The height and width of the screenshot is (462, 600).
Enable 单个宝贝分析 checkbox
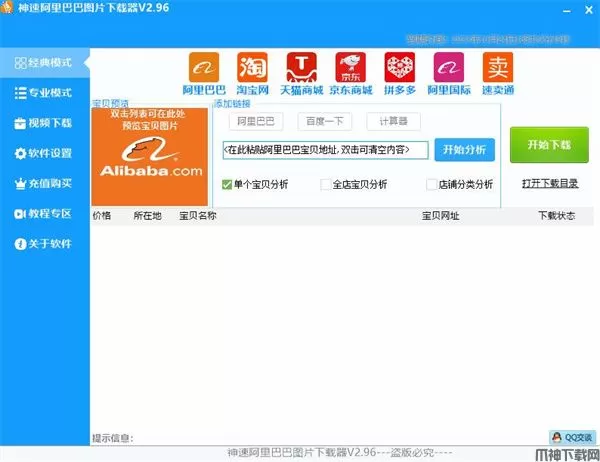tap(227, 184)
